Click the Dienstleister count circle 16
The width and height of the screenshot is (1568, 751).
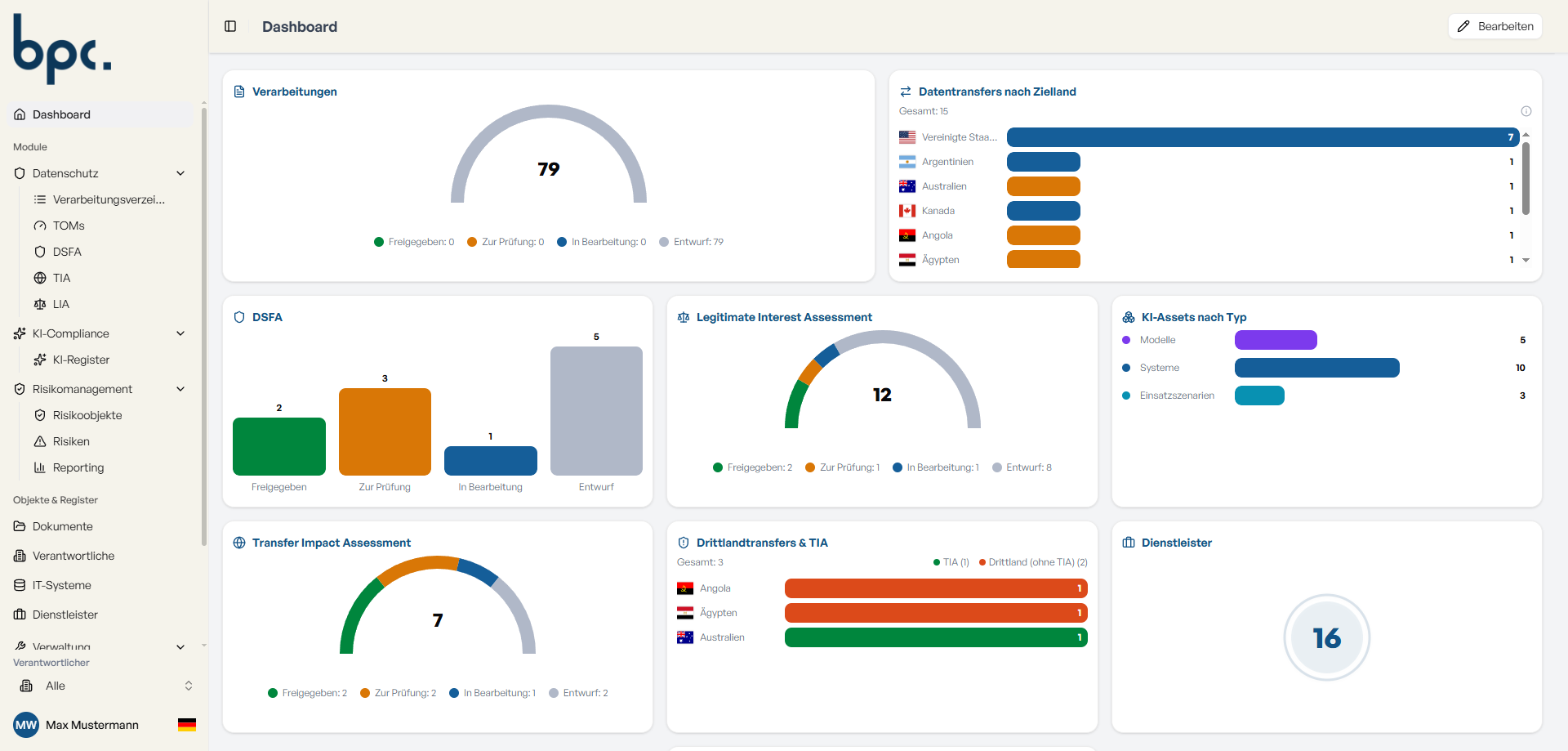click(1327, 637)
